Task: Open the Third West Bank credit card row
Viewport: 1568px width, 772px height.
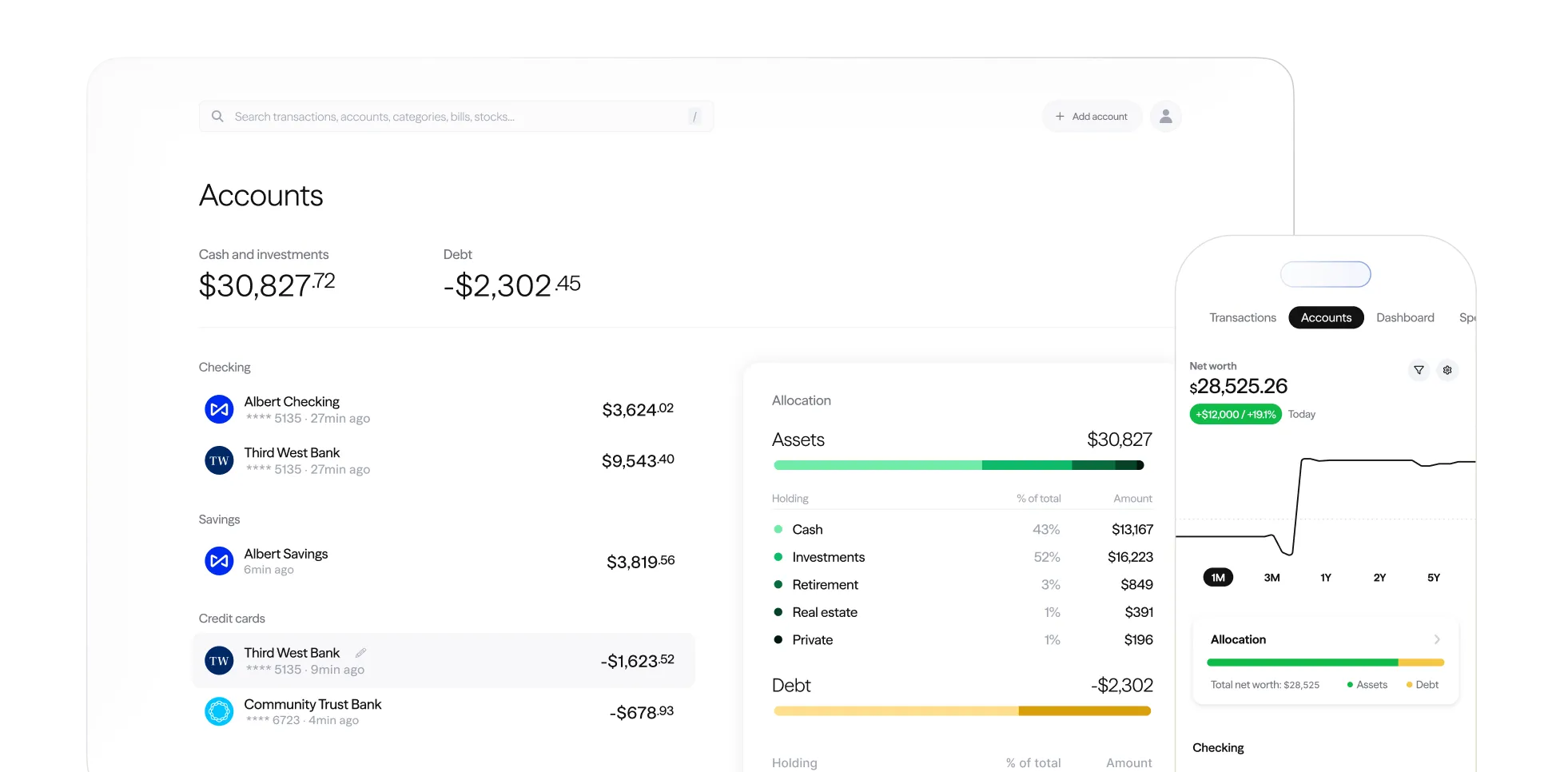Action: tap(444, 661)
